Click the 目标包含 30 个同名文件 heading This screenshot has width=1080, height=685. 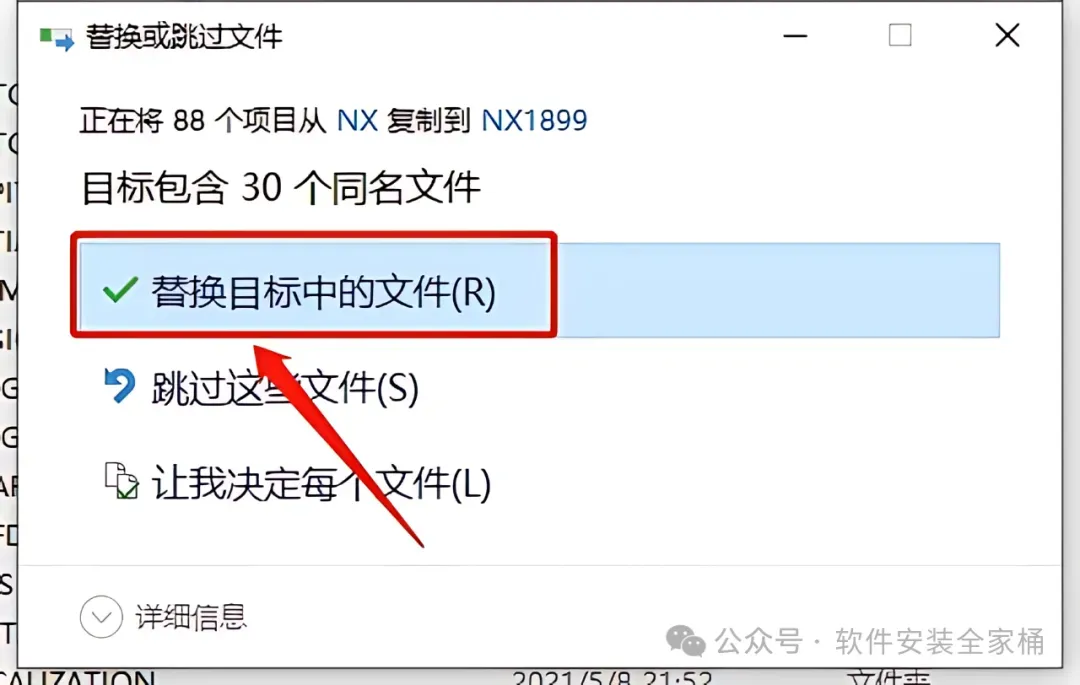[280, 188]
